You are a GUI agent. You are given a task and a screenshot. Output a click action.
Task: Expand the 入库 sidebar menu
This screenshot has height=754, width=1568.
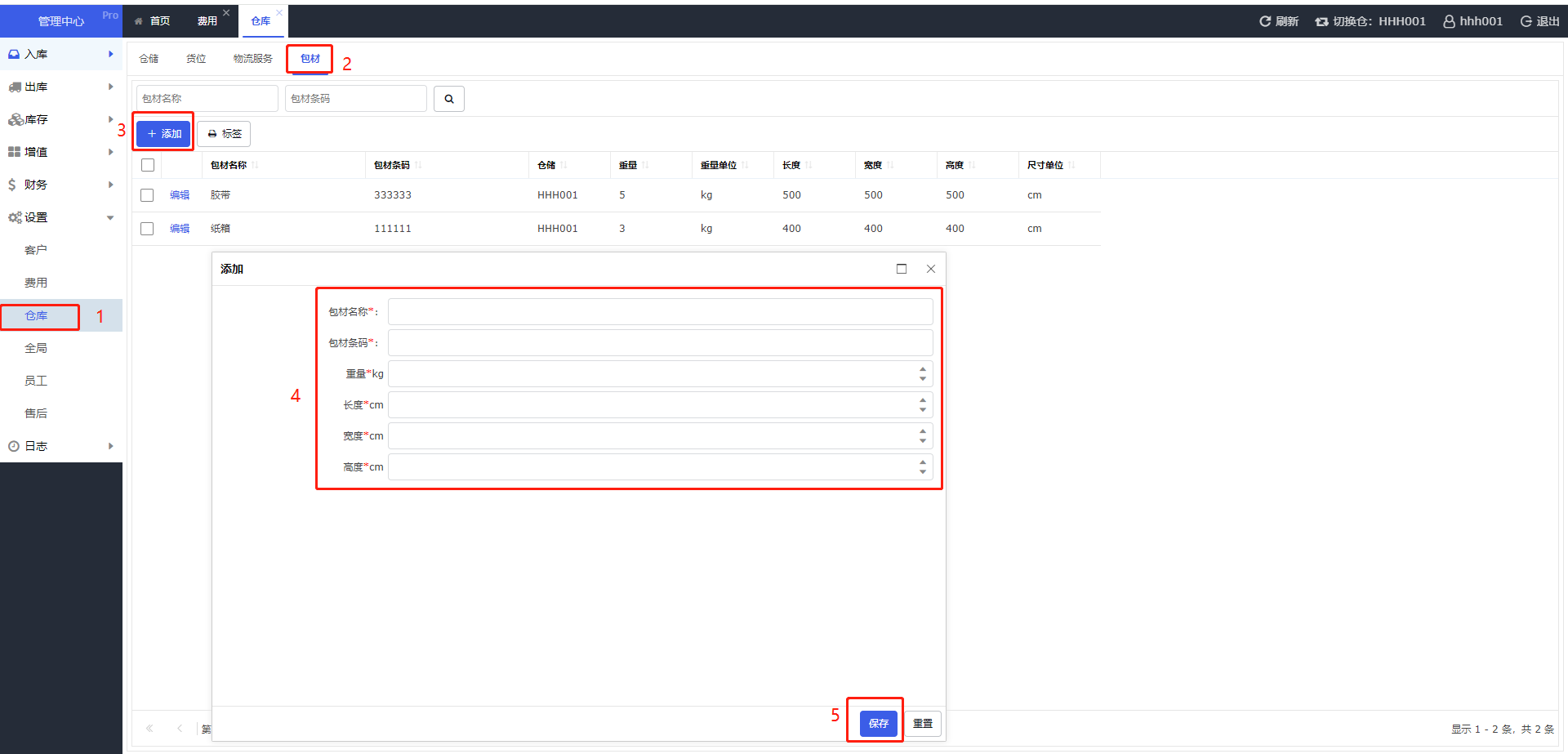(61, 54)
